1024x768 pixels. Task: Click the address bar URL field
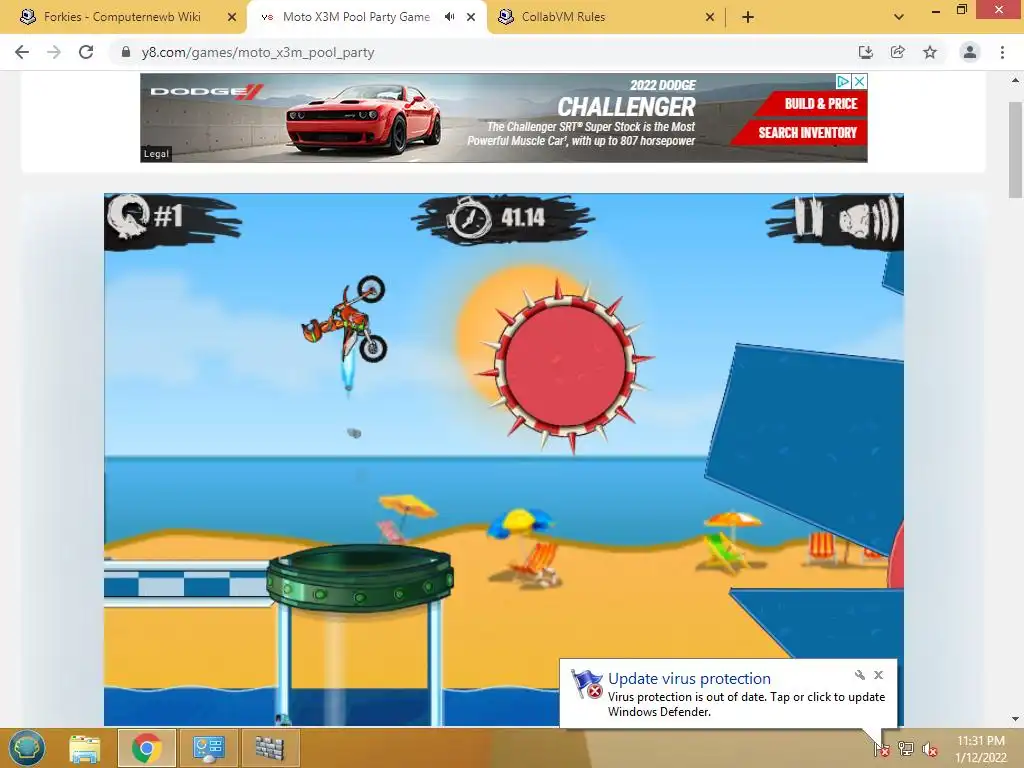(483, 52)
